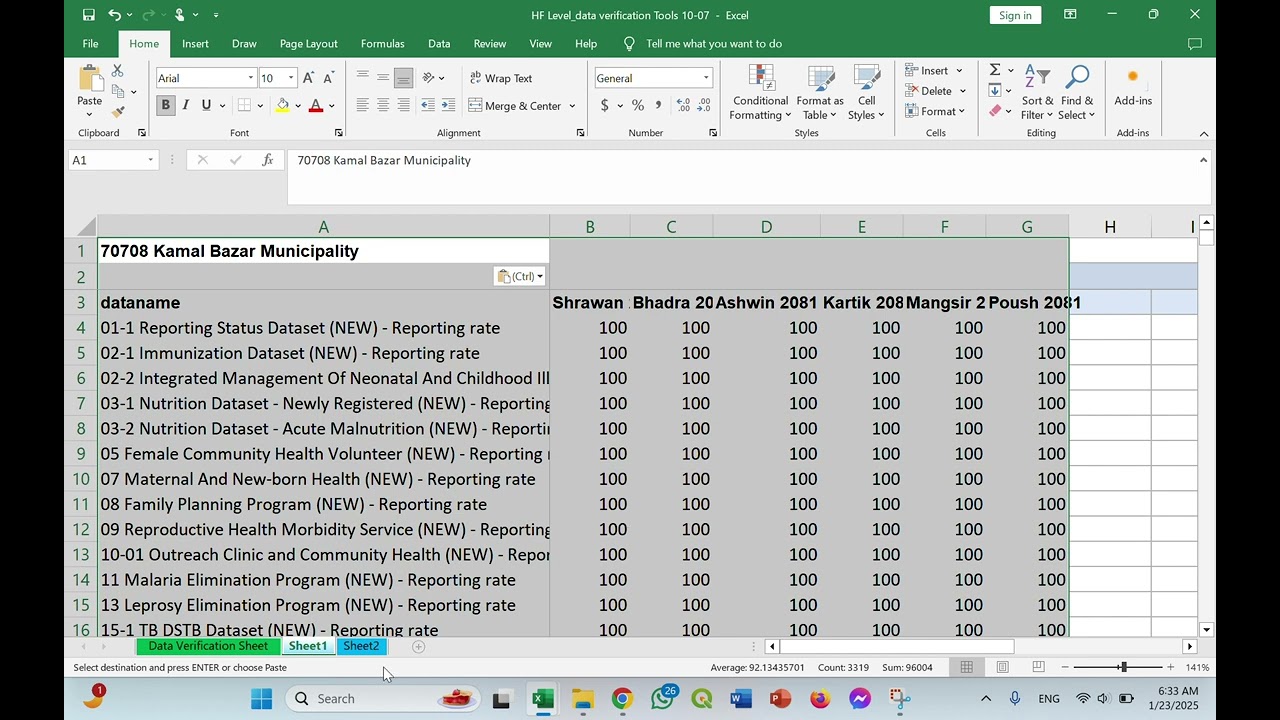Click Cell Styles button
Screen dimensions: 1280x720
click(x=866, y=93)
